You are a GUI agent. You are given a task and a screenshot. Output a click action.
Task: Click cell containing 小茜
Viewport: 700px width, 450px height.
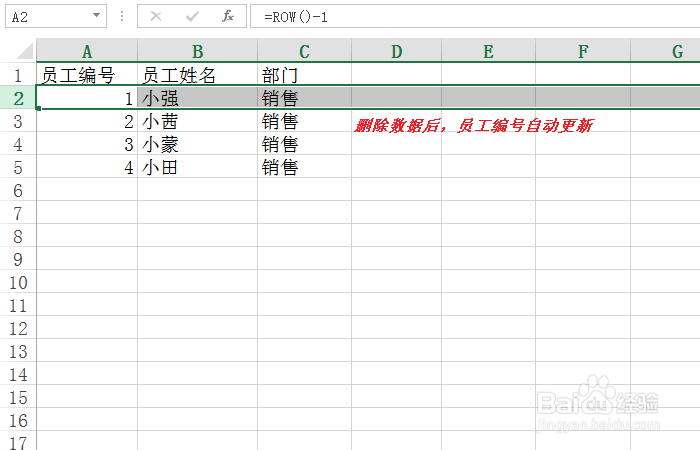coord(197,121)
